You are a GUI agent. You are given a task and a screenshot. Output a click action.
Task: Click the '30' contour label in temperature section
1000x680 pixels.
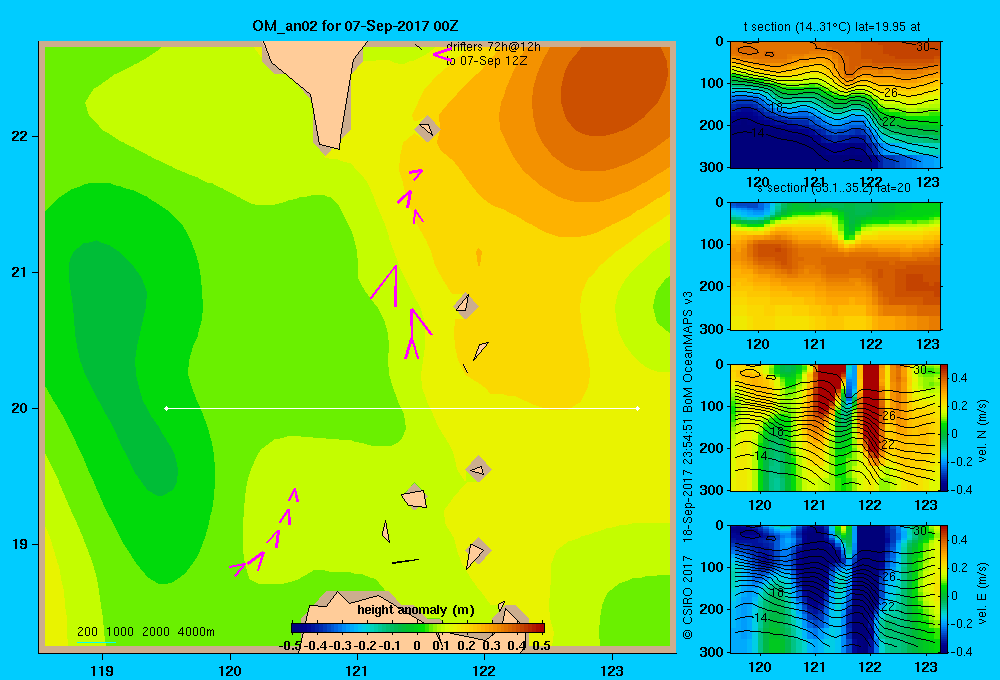click(923, 47)
